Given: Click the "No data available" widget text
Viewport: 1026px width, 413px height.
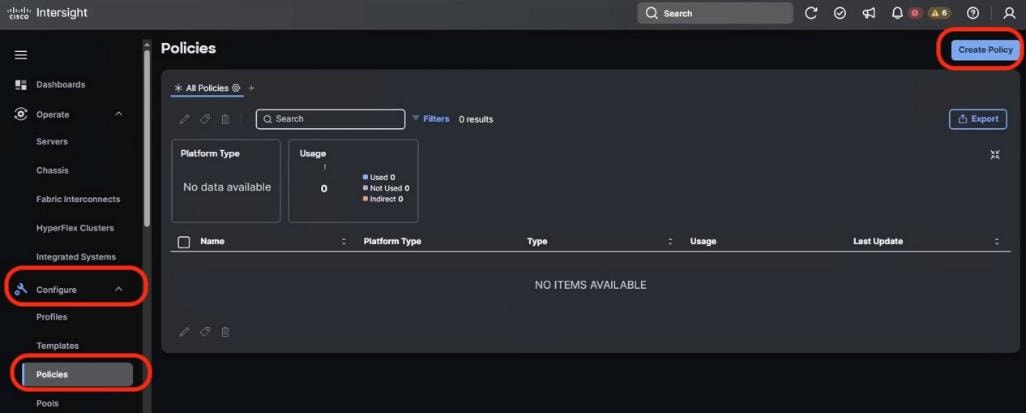Looking at the screenshot, I should tap(226, 187).
